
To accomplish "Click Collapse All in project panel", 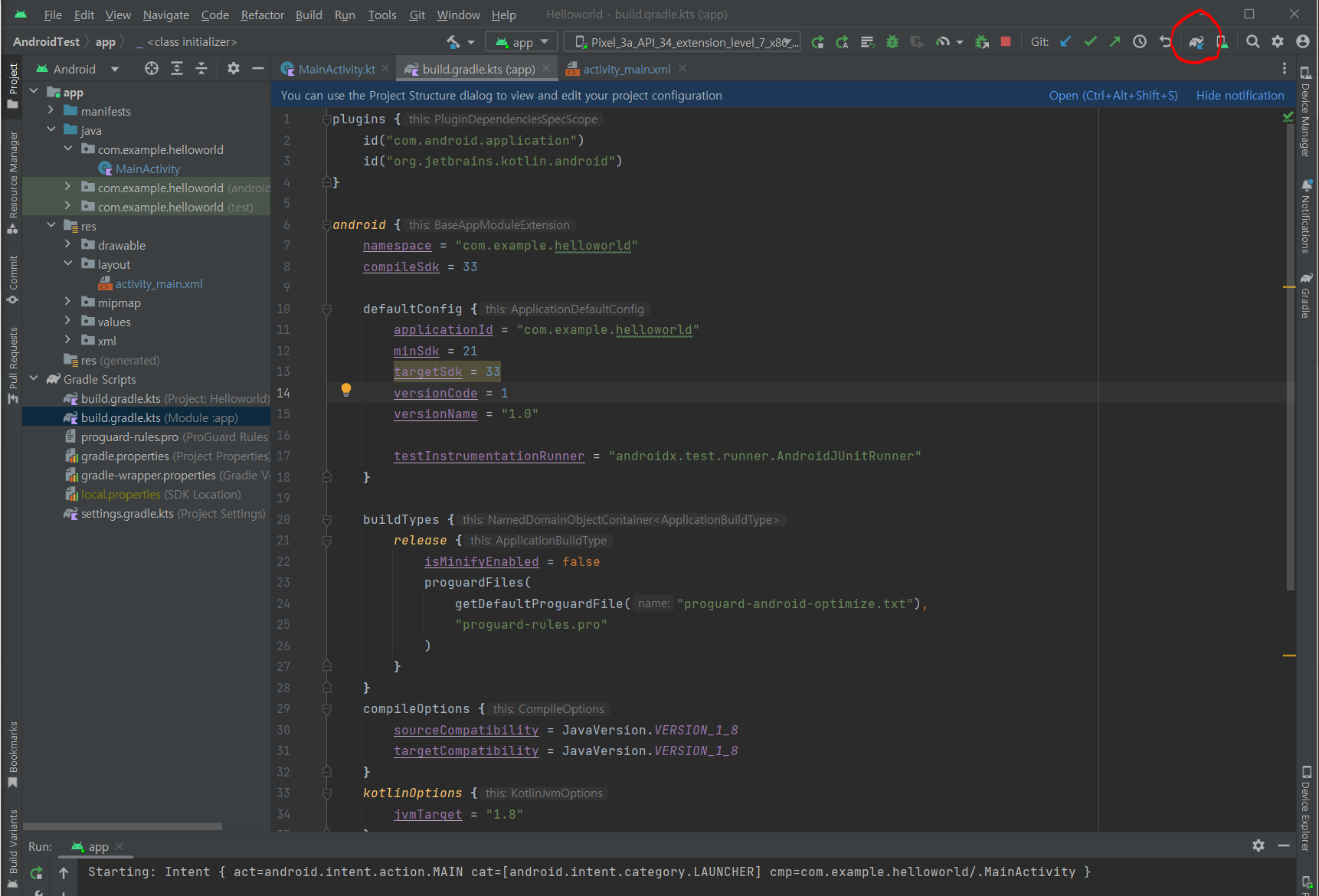I will [x=201, y=69].
